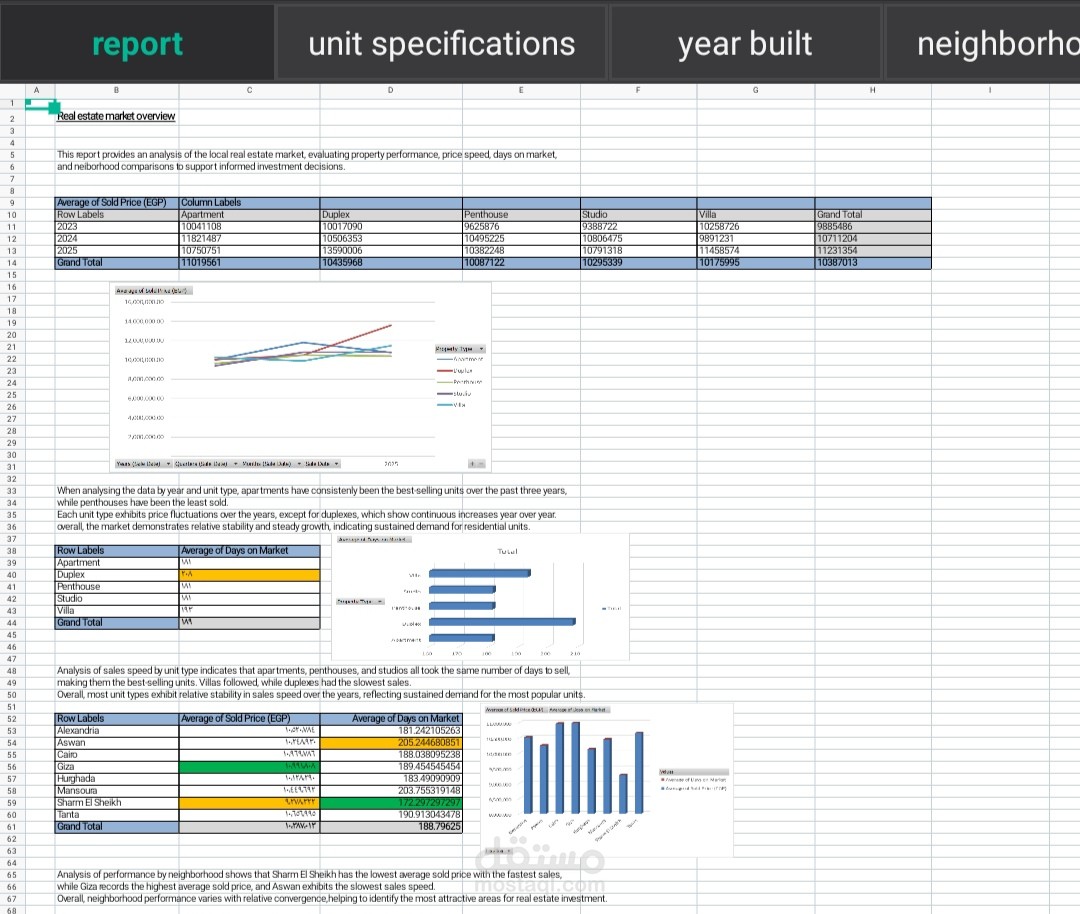Click cell with value 13590006

[391, 251]
